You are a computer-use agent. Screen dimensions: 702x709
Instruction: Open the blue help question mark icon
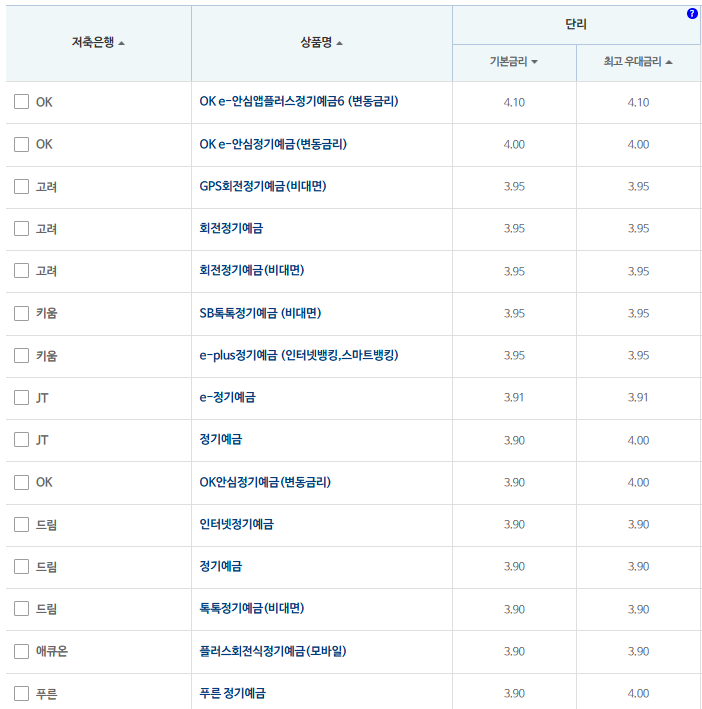[692, 14]
